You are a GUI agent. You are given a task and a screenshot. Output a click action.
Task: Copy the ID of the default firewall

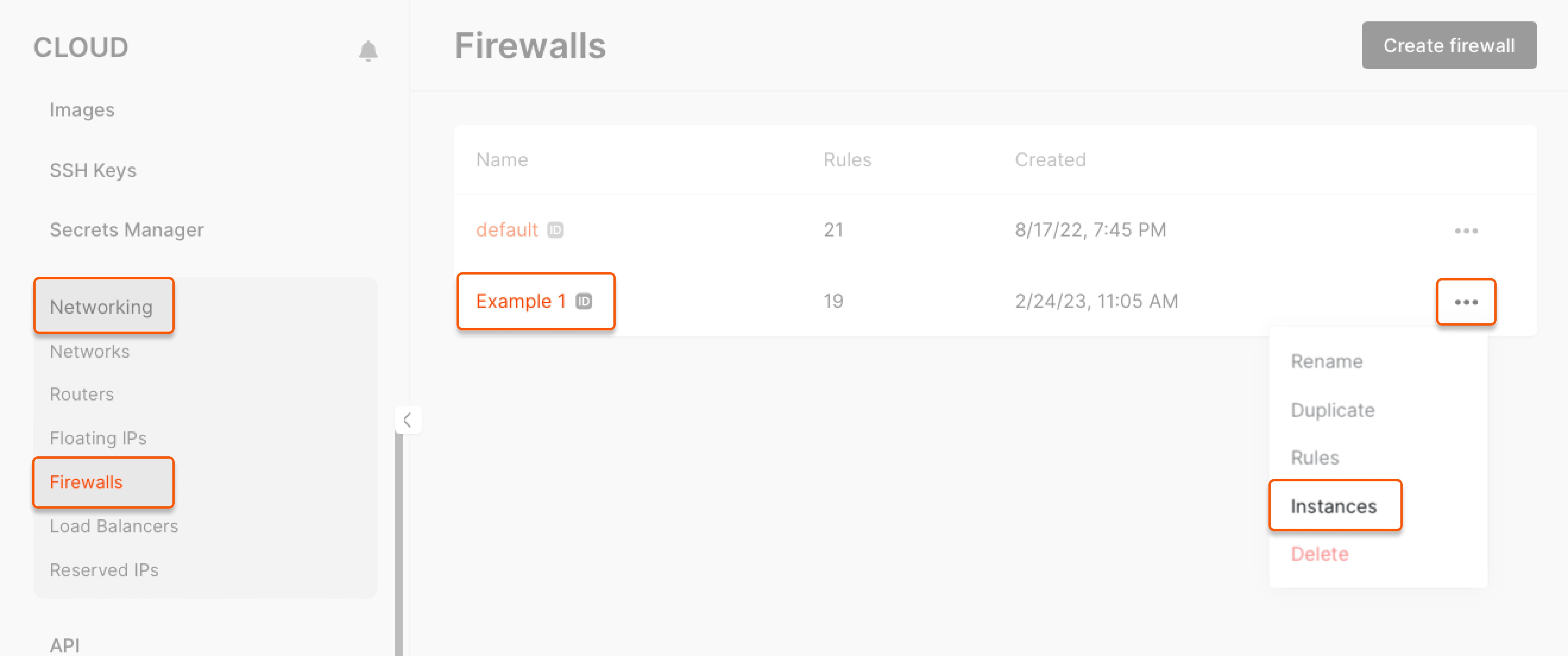[556, 230]
